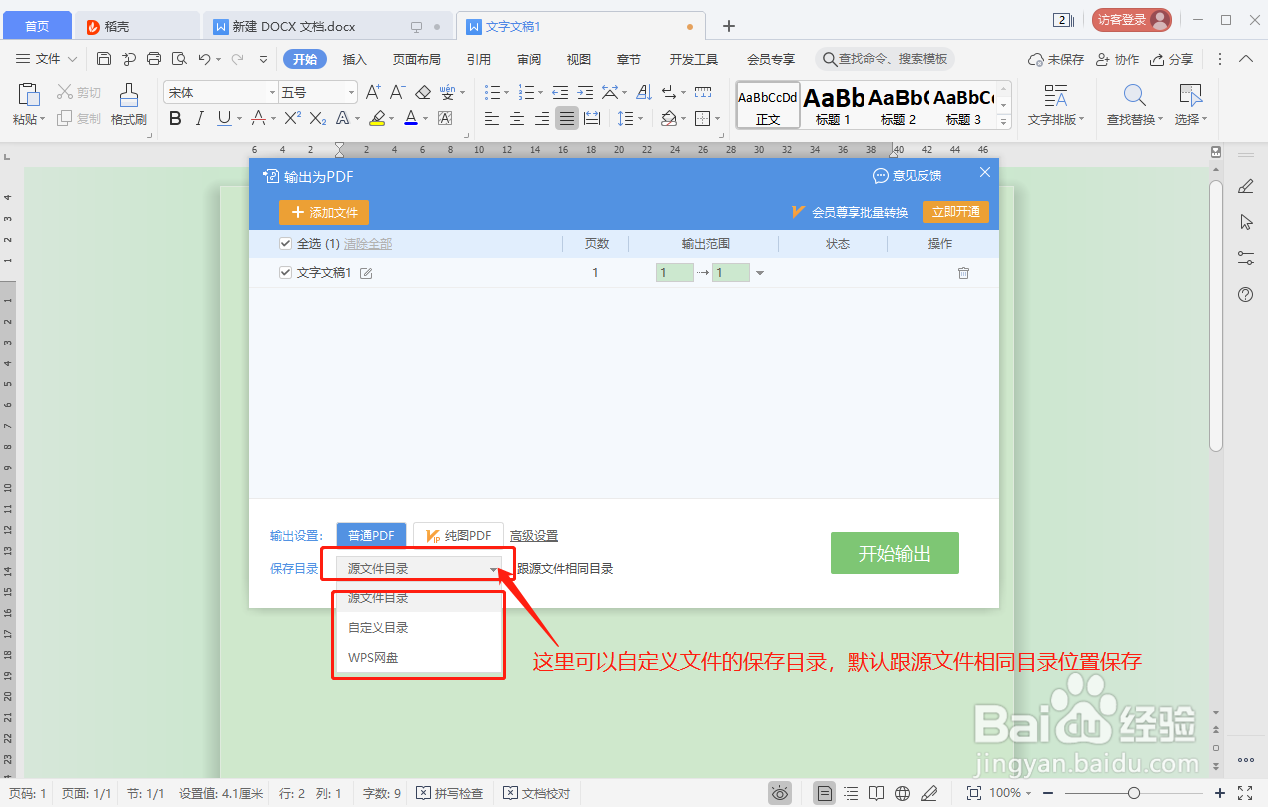This screenshot has width=1268, height=807.
Task: Open the 审阅 ribbon tab
Action: 529,59
